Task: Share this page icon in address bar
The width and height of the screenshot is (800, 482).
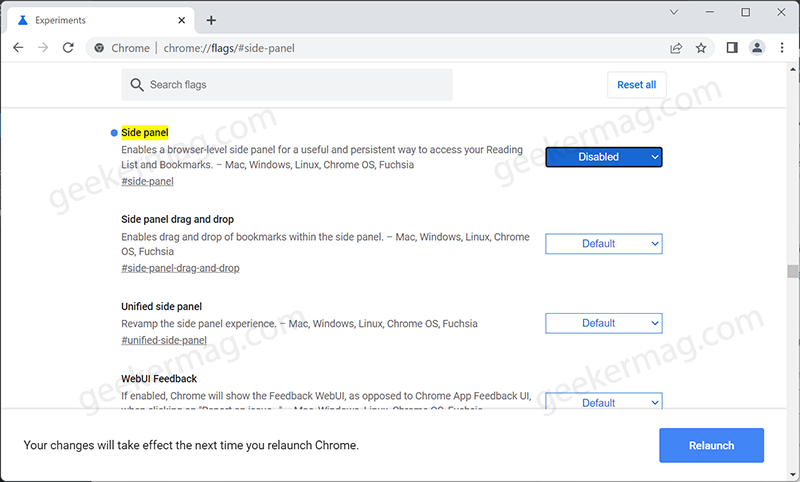Action: point(676,48)
